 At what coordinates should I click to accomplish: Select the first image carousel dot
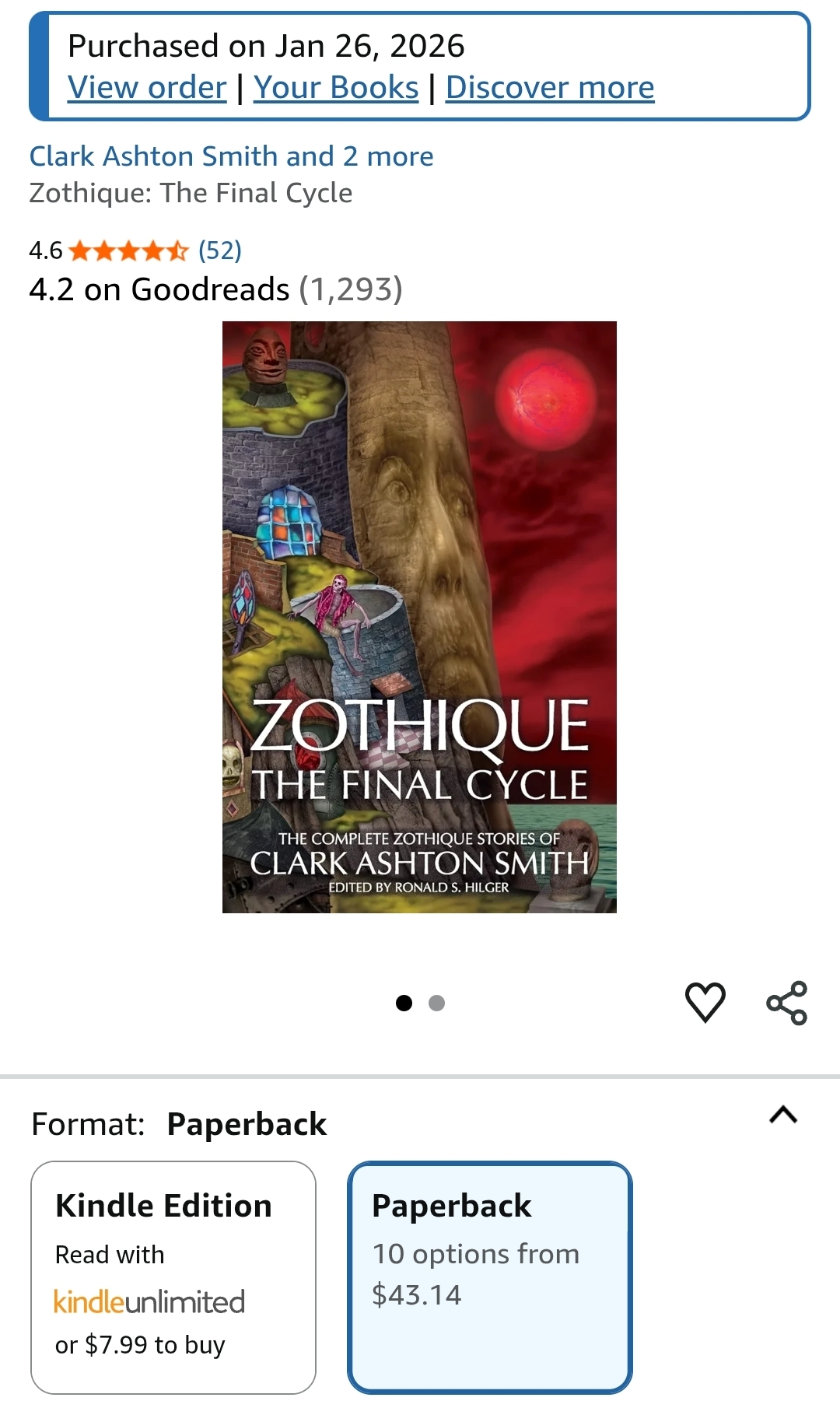click(404, 1003)
